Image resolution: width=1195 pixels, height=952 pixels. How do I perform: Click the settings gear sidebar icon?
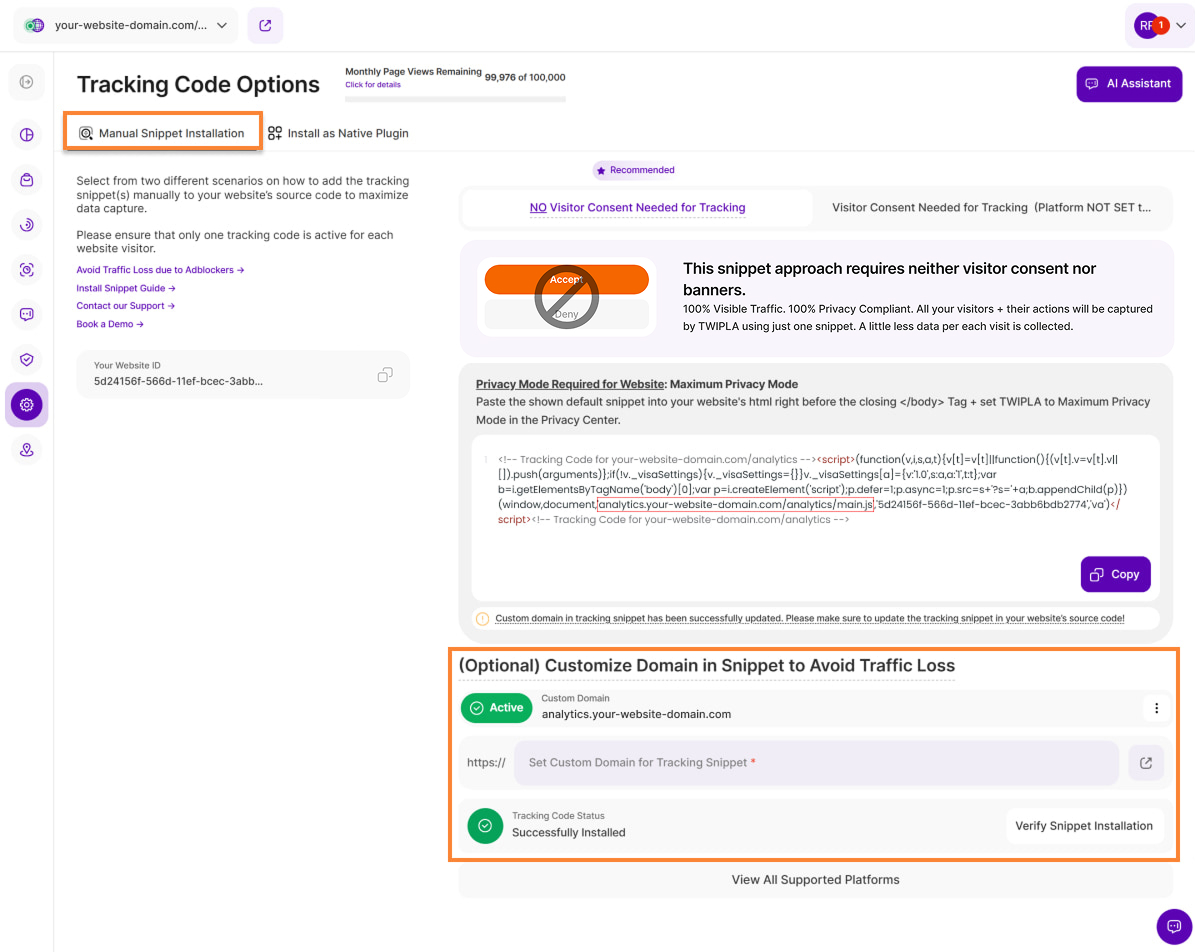tap(26, 405)
